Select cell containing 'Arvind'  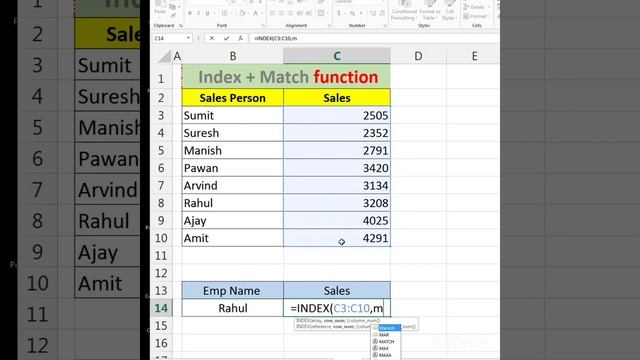(233, 186)
